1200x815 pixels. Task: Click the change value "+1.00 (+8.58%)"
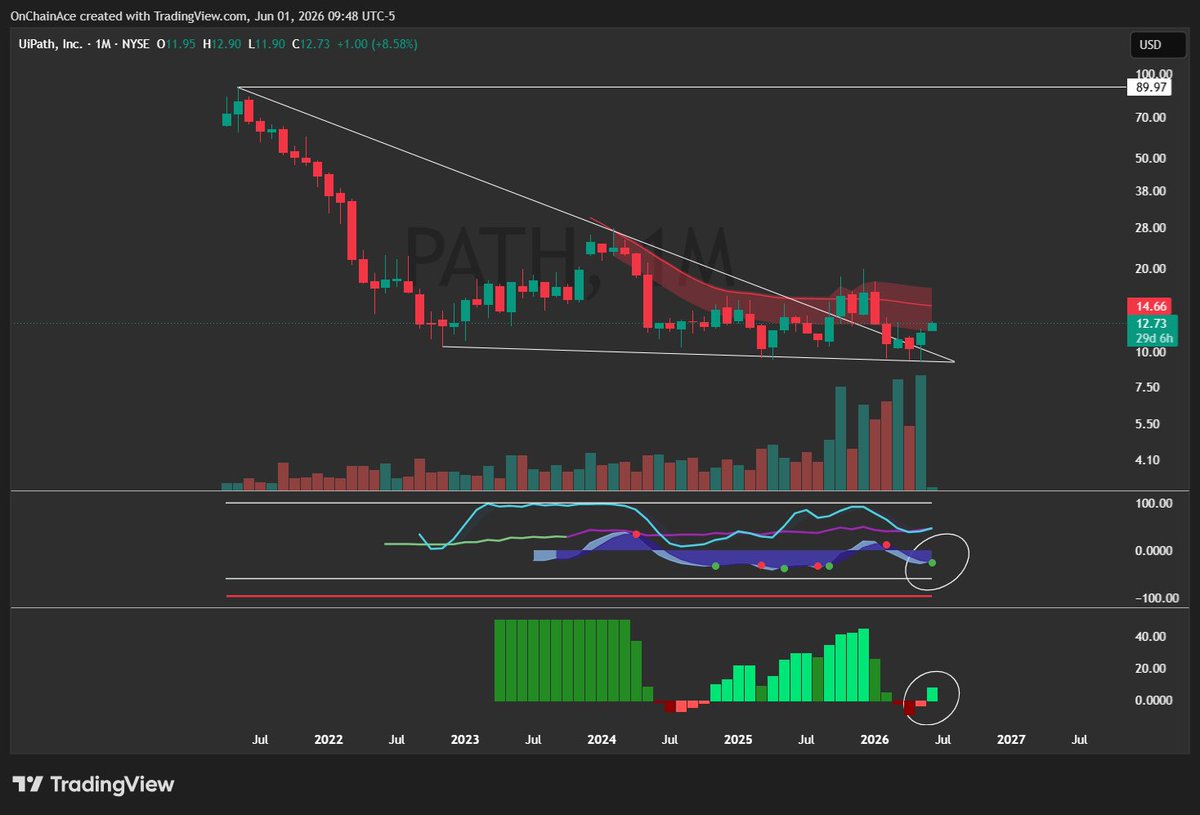378,44
